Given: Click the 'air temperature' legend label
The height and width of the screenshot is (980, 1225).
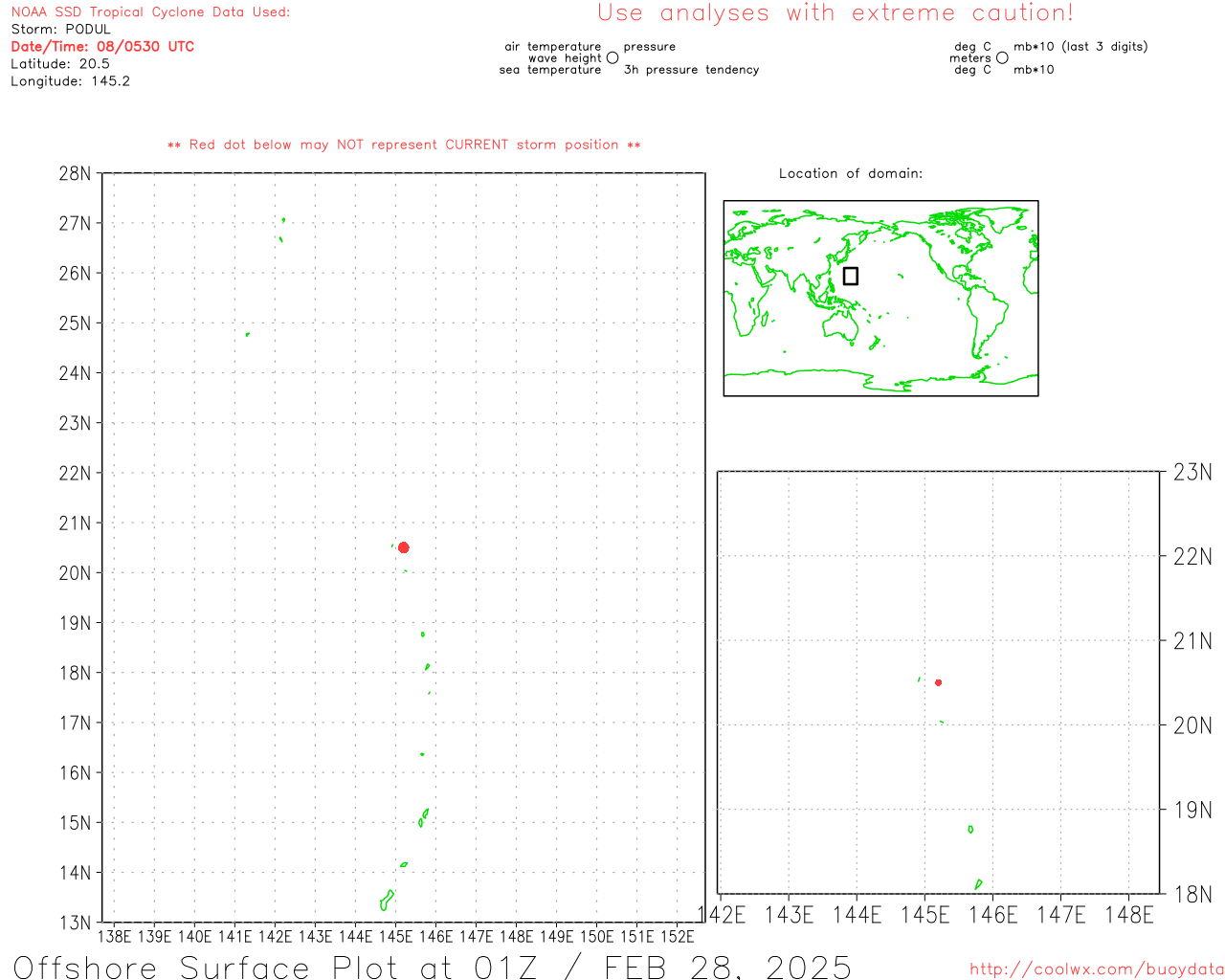Looking at the screenshot, I should click(x=553, y=47).
